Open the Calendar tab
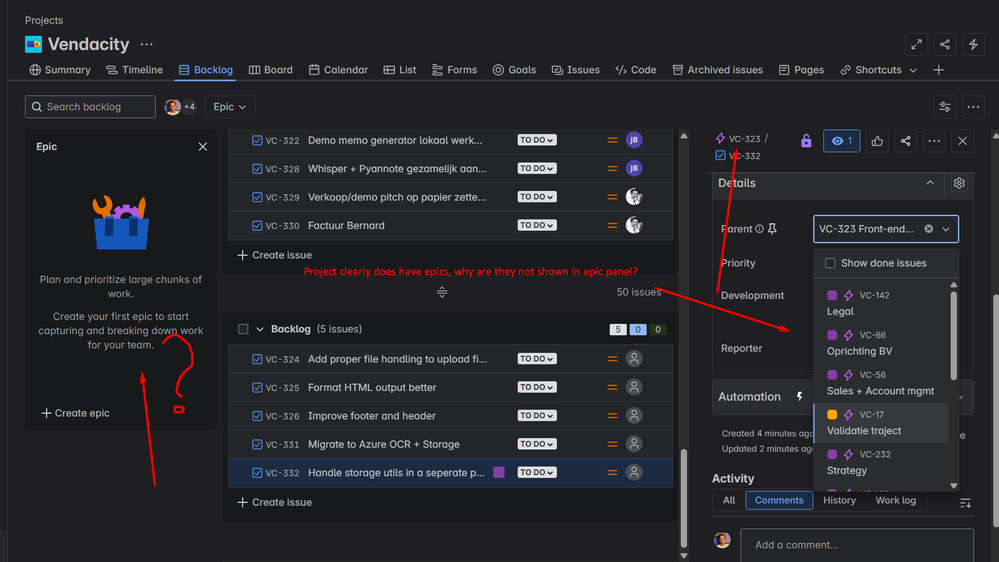 [x=338, y=70]
